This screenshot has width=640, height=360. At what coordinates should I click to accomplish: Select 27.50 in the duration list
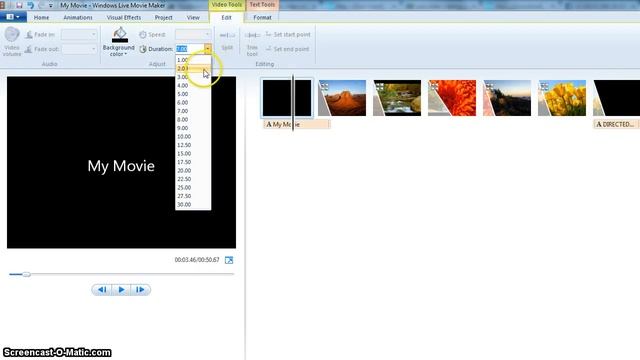[x=193, y=196]
